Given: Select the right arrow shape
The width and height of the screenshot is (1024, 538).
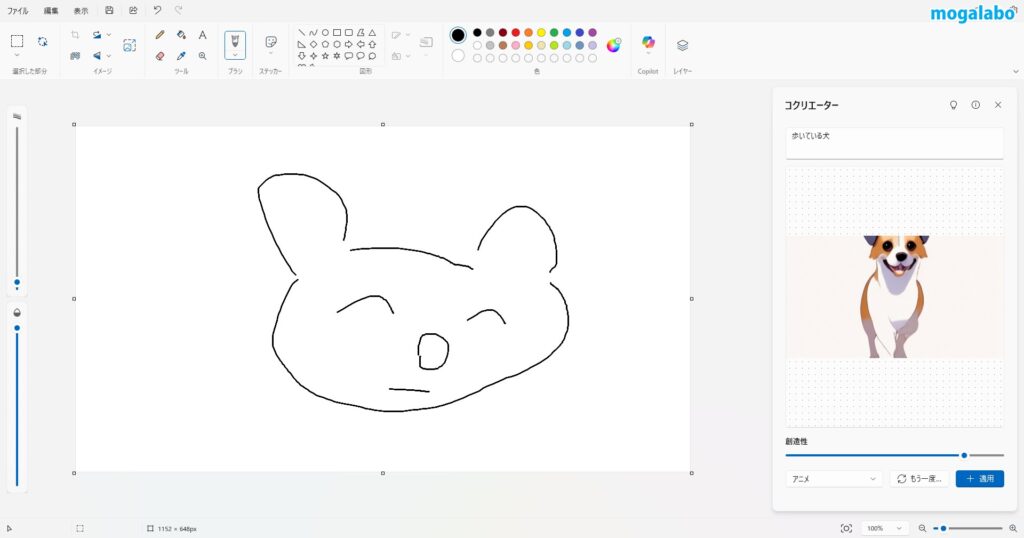Looking at the screenshot, I should coord(348,44).
